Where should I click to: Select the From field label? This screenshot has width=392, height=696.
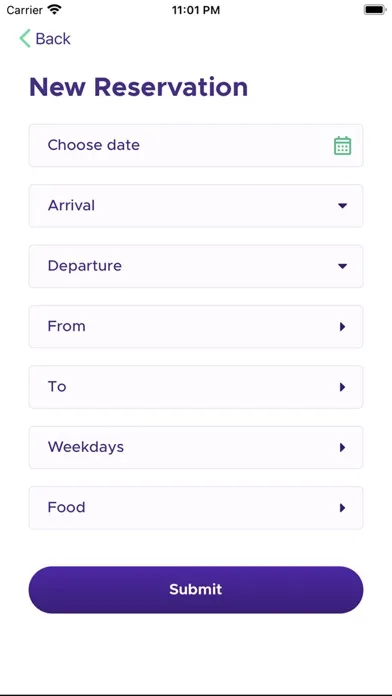point(67,326)
